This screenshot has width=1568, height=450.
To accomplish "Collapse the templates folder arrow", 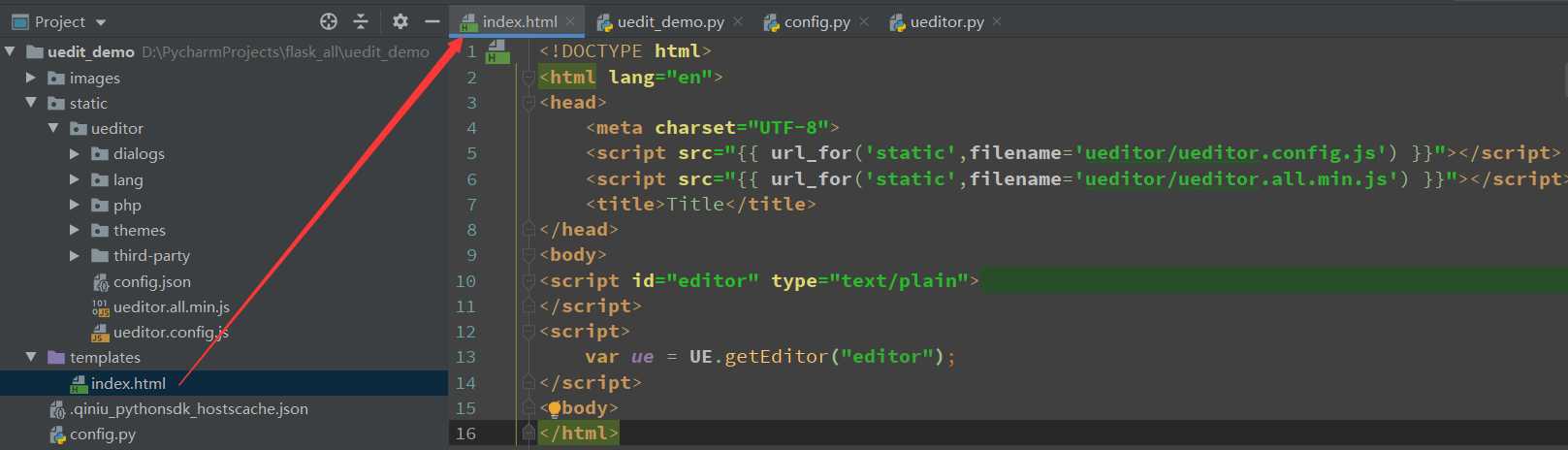I will 31,357.
